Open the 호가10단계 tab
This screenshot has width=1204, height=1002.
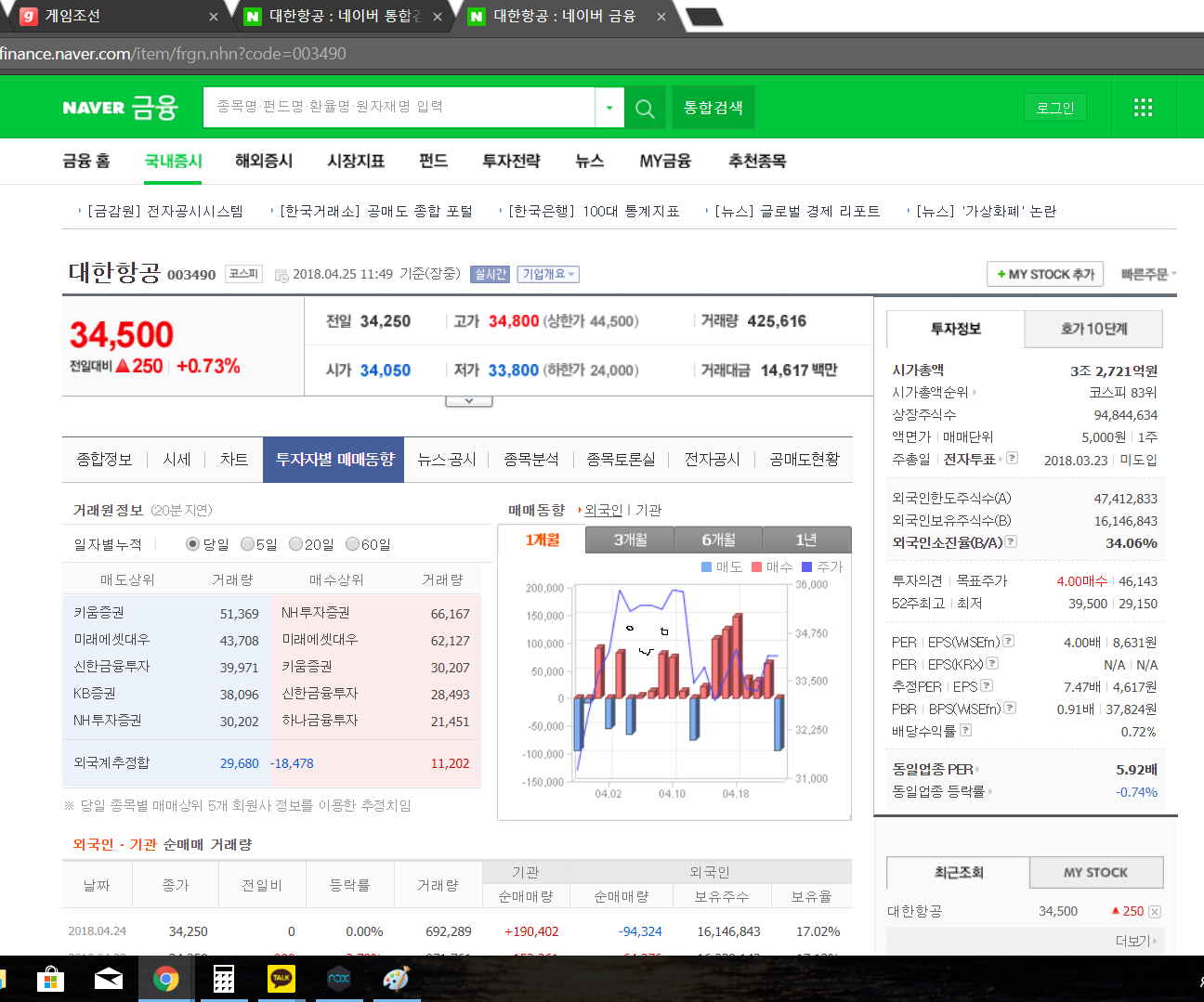click(1093, 329)
